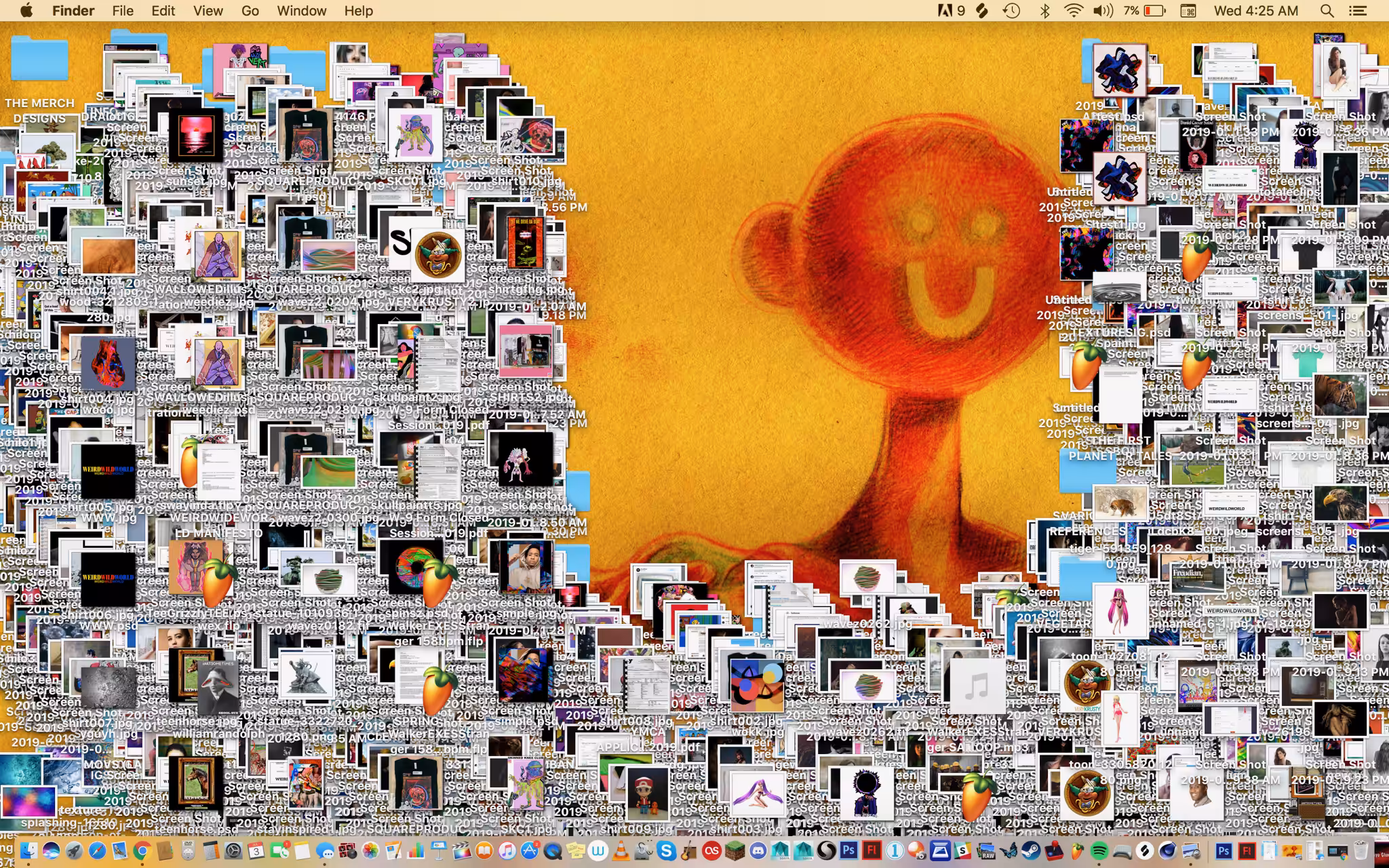The image size is (1389, 868).
Task: Open Photos from the Dock
Action: 370,850
